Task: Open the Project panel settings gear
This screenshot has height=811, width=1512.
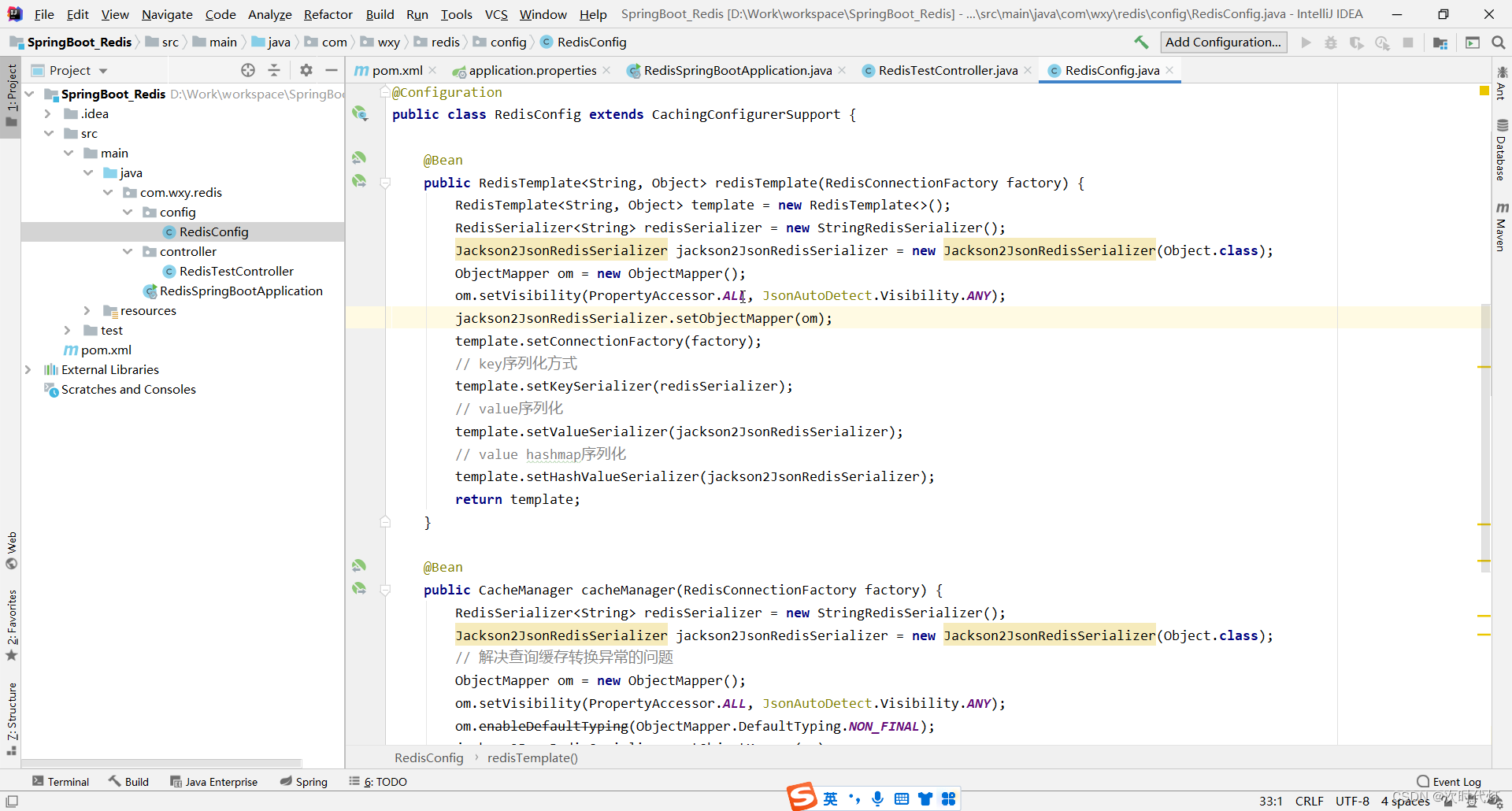Action: (306, 70)
